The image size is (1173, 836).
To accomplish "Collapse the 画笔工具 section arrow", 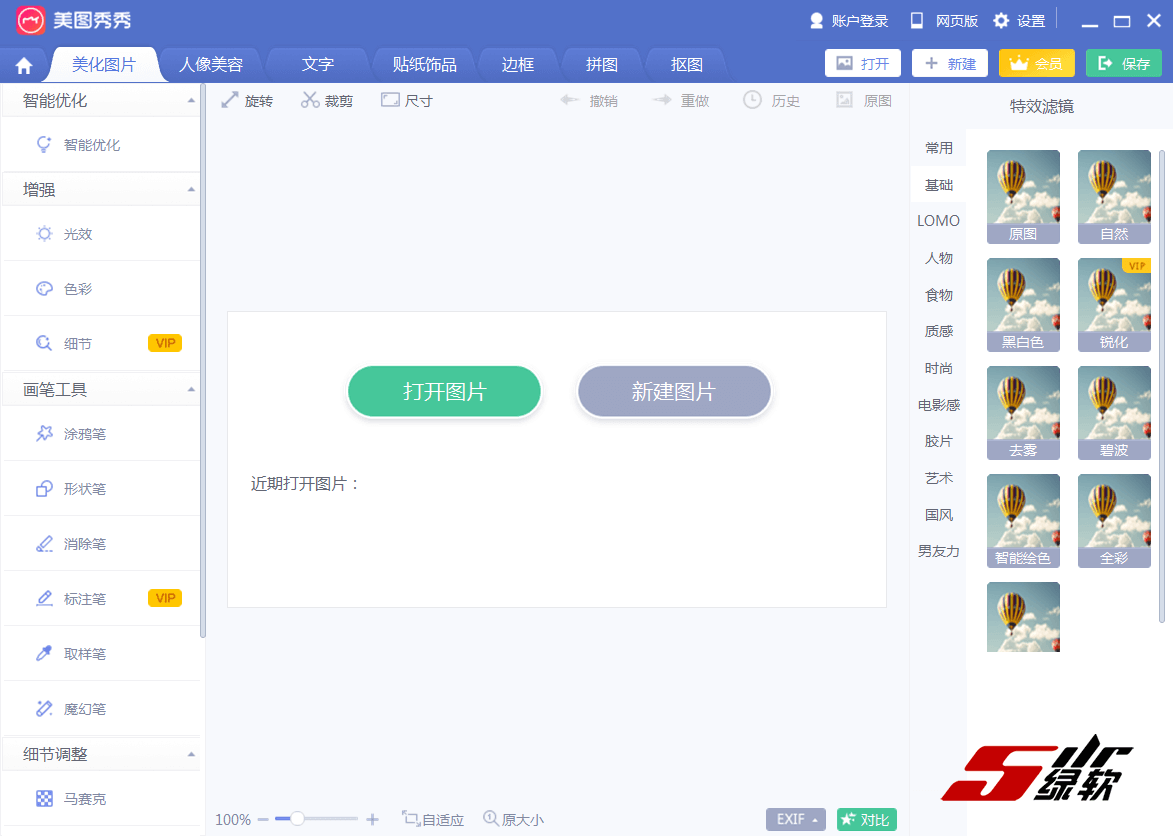I will tap(191, 390).
